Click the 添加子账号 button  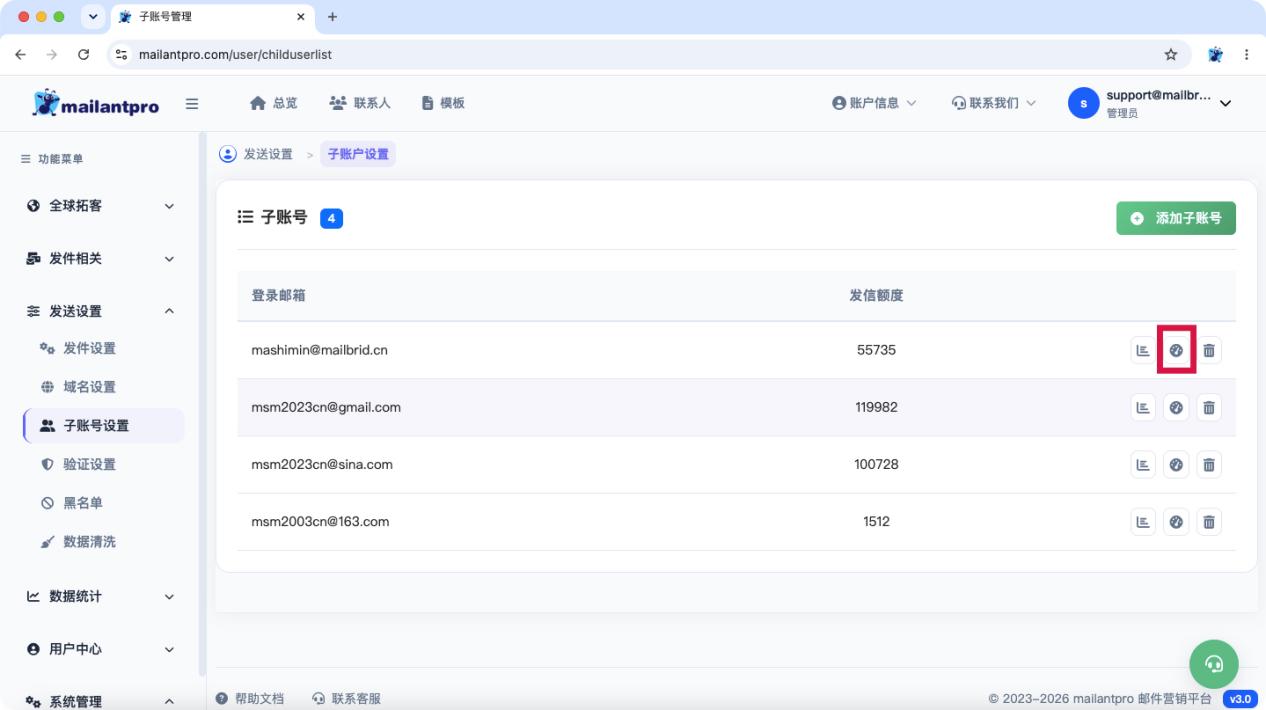(x=1176, y=218)
